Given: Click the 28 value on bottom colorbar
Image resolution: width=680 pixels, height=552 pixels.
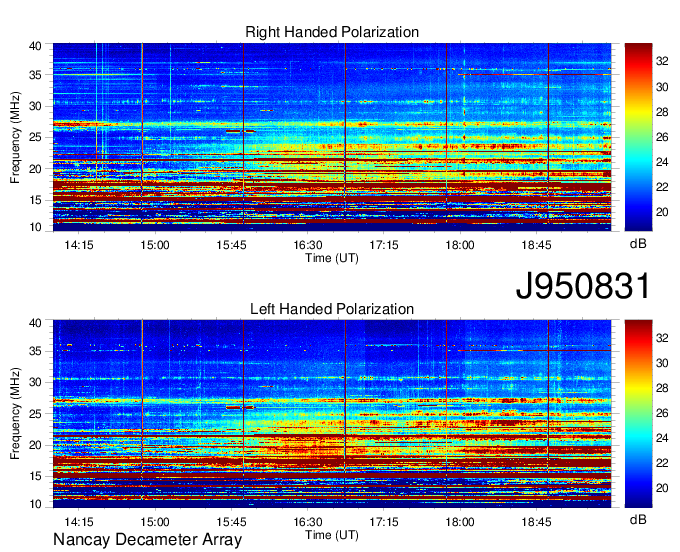Looking at the screenshot, I should click(662, 389).
